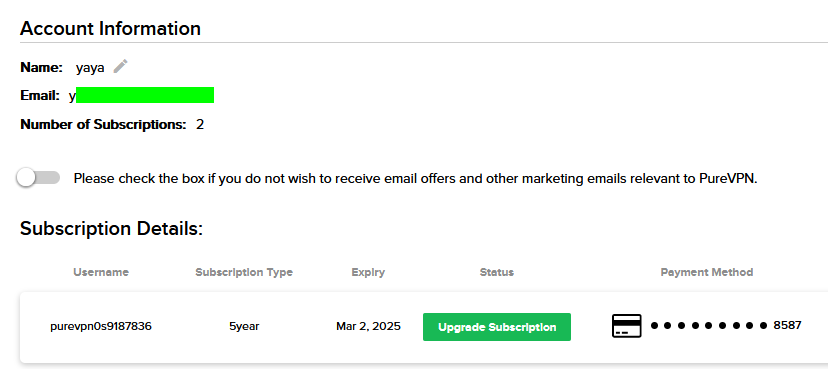The image size is (828, 369).
Task: Click the green redacted email field
Action: click(x=145, y=95)
